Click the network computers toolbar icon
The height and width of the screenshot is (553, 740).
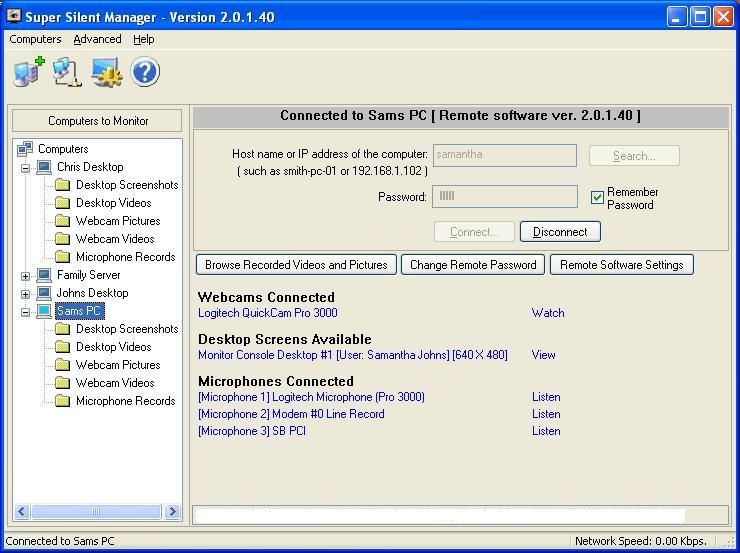pos(66,72)
